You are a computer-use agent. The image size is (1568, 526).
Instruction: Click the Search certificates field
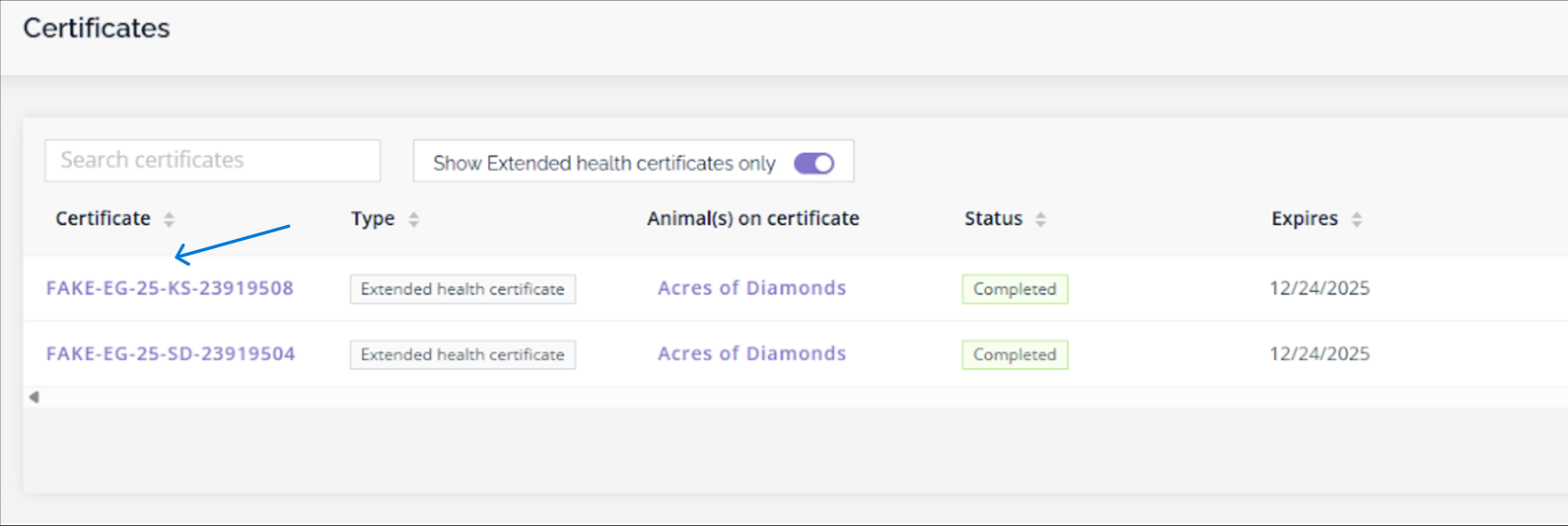212,160
